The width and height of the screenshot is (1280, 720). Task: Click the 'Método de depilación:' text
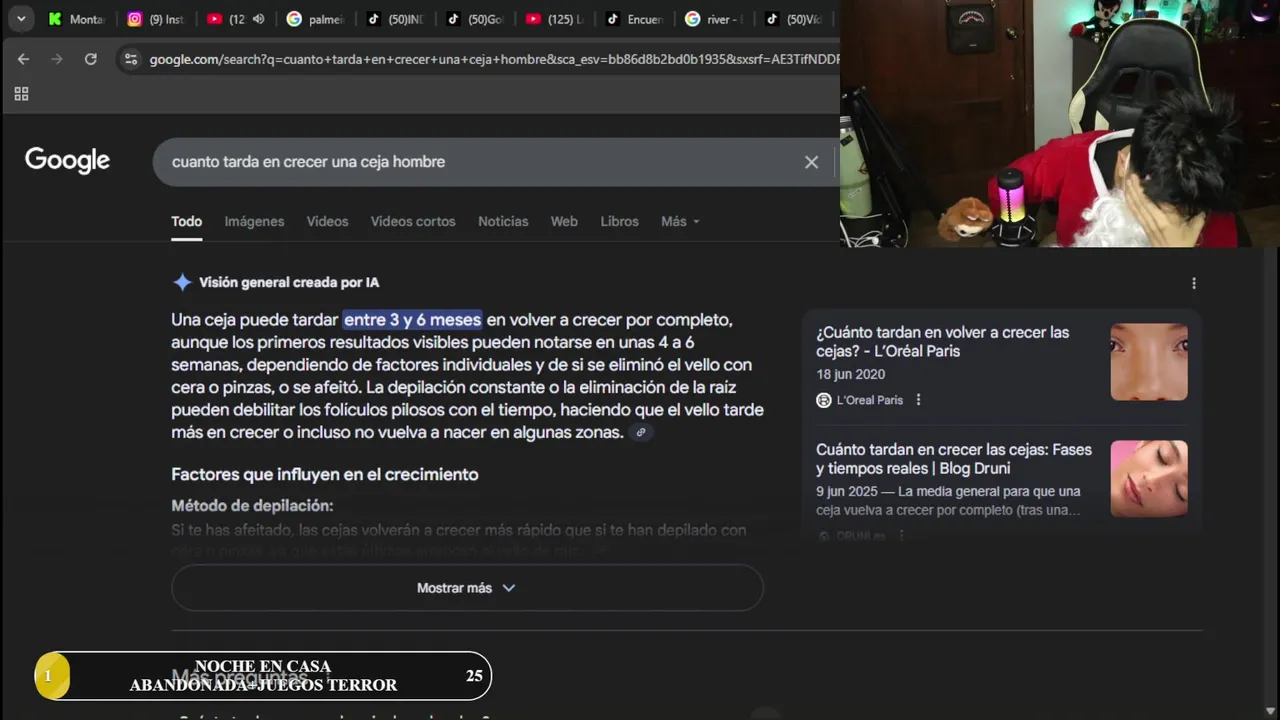pyautogui.click(x=252, y=506)
